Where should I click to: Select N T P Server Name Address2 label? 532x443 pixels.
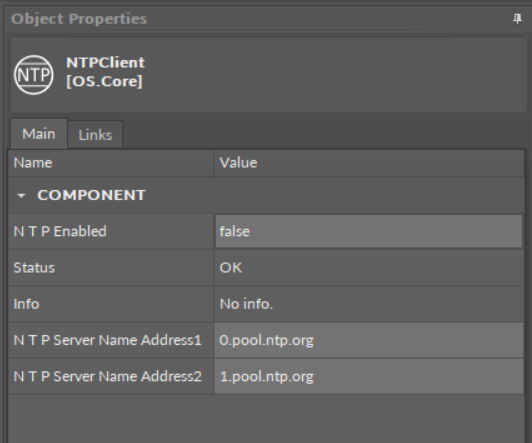[x=108, y=377]
